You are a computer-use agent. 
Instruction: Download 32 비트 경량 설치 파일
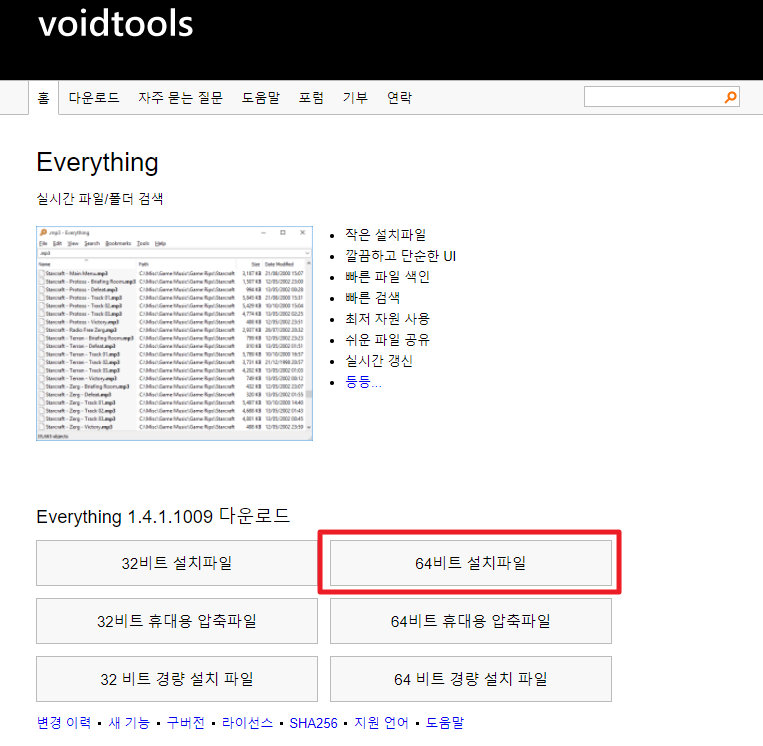(x=177, y=679)
